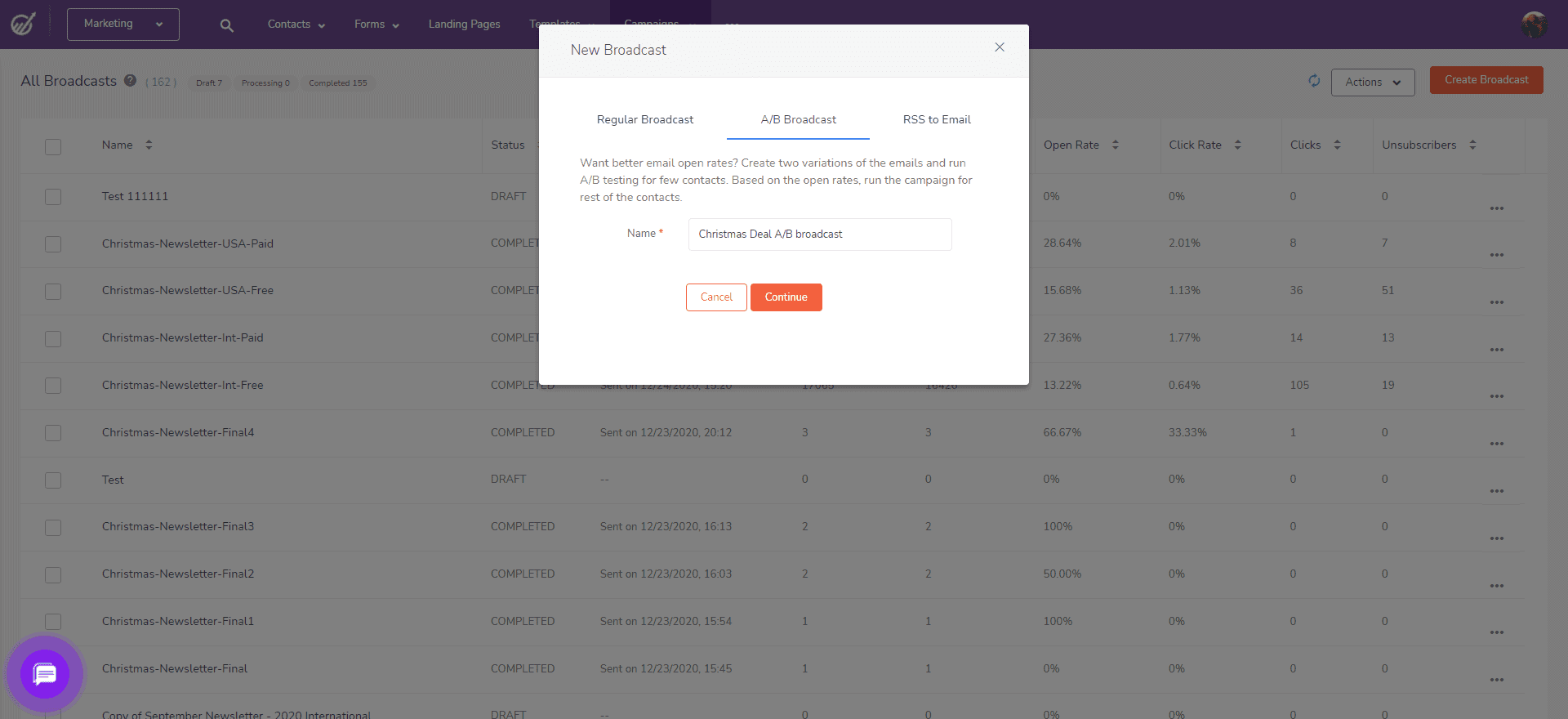
Task: Check the Christmas-Newsletter-USA-Paid checkbox
Action: pos(53,244)
